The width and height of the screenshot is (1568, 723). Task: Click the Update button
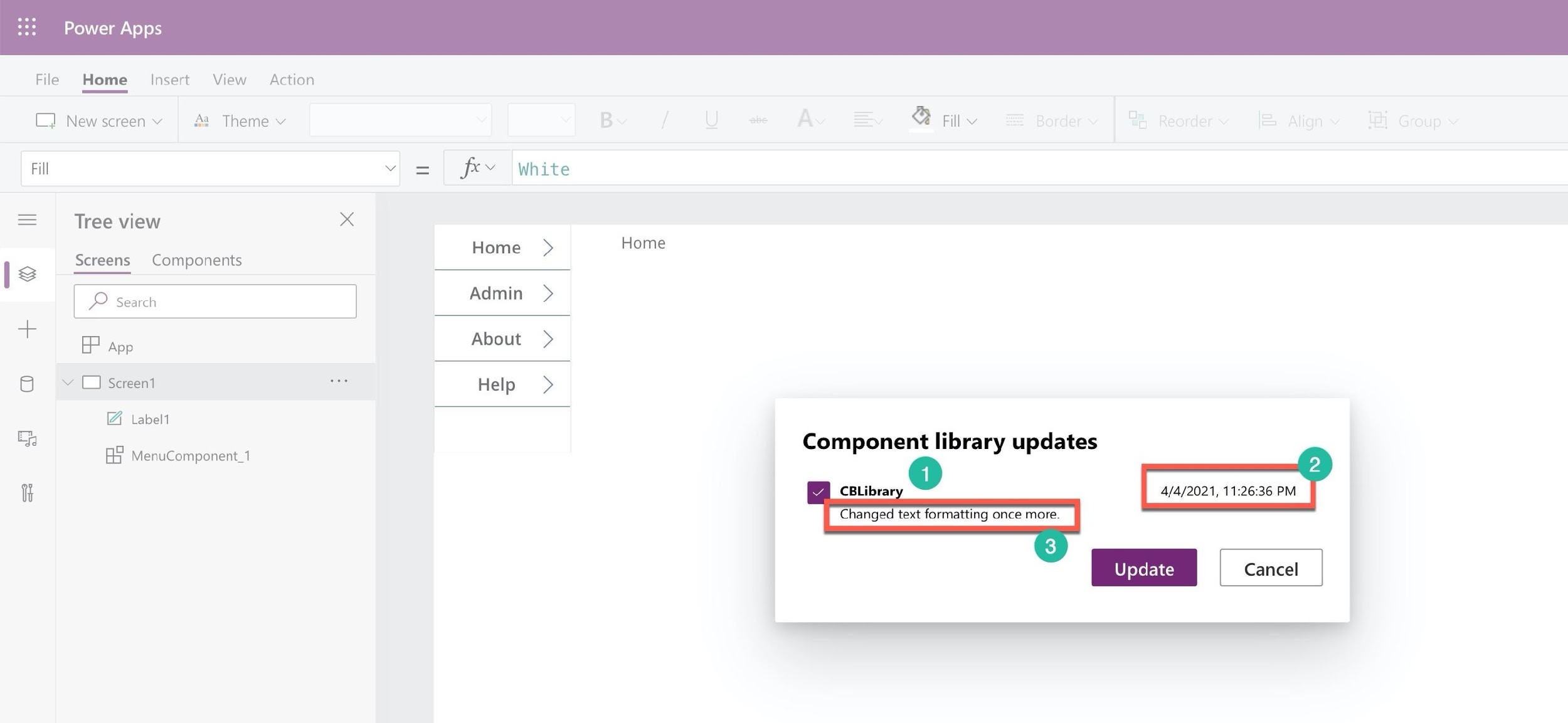point(1145,567)
